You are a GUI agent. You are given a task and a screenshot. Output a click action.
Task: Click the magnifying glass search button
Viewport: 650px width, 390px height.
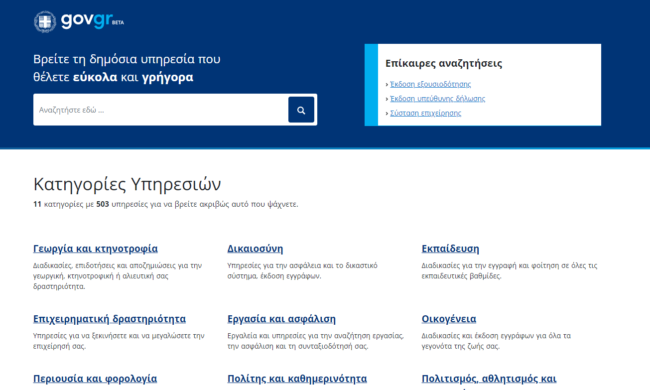click(x=301, y=110)
